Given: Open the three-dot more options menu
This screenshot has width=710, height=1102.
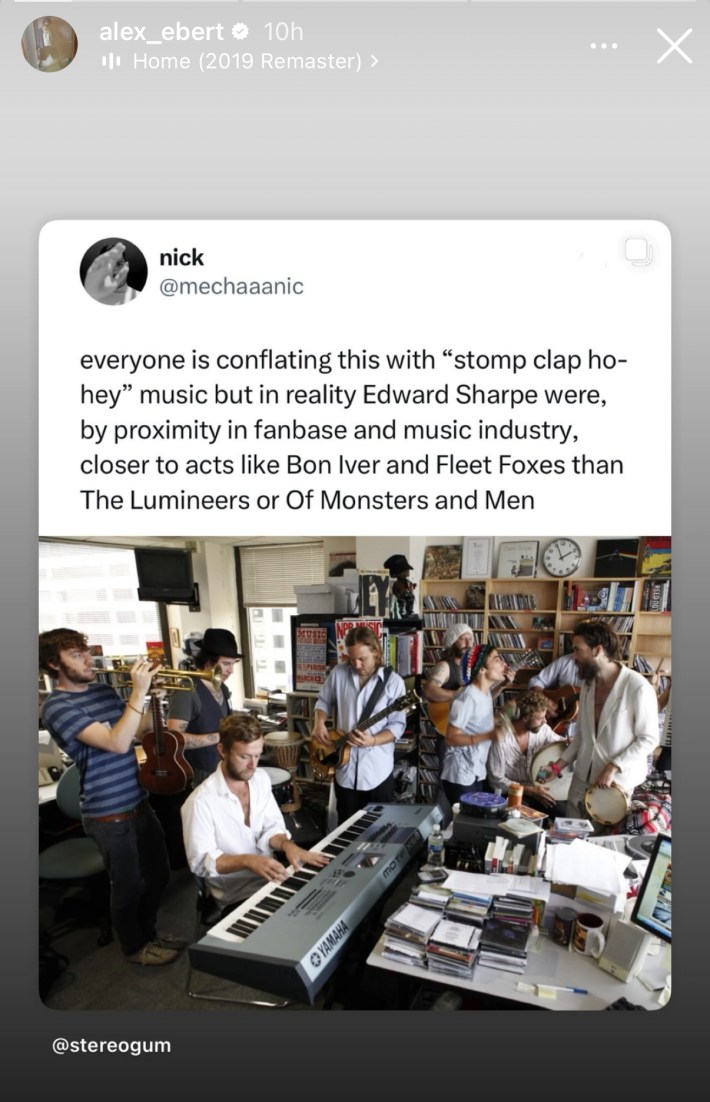Looking at the screenshot, I should [x=603, y=46].
